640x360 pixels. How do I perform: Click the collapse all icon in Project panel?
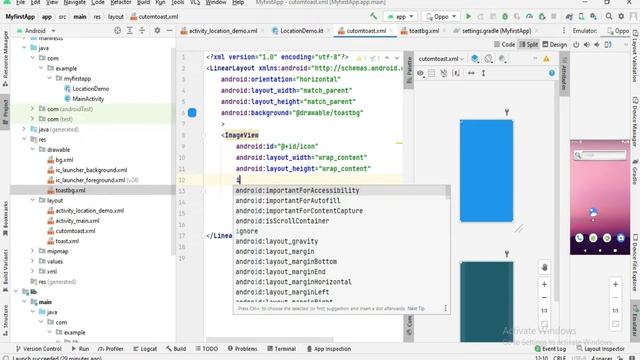(x=142, y=31)
